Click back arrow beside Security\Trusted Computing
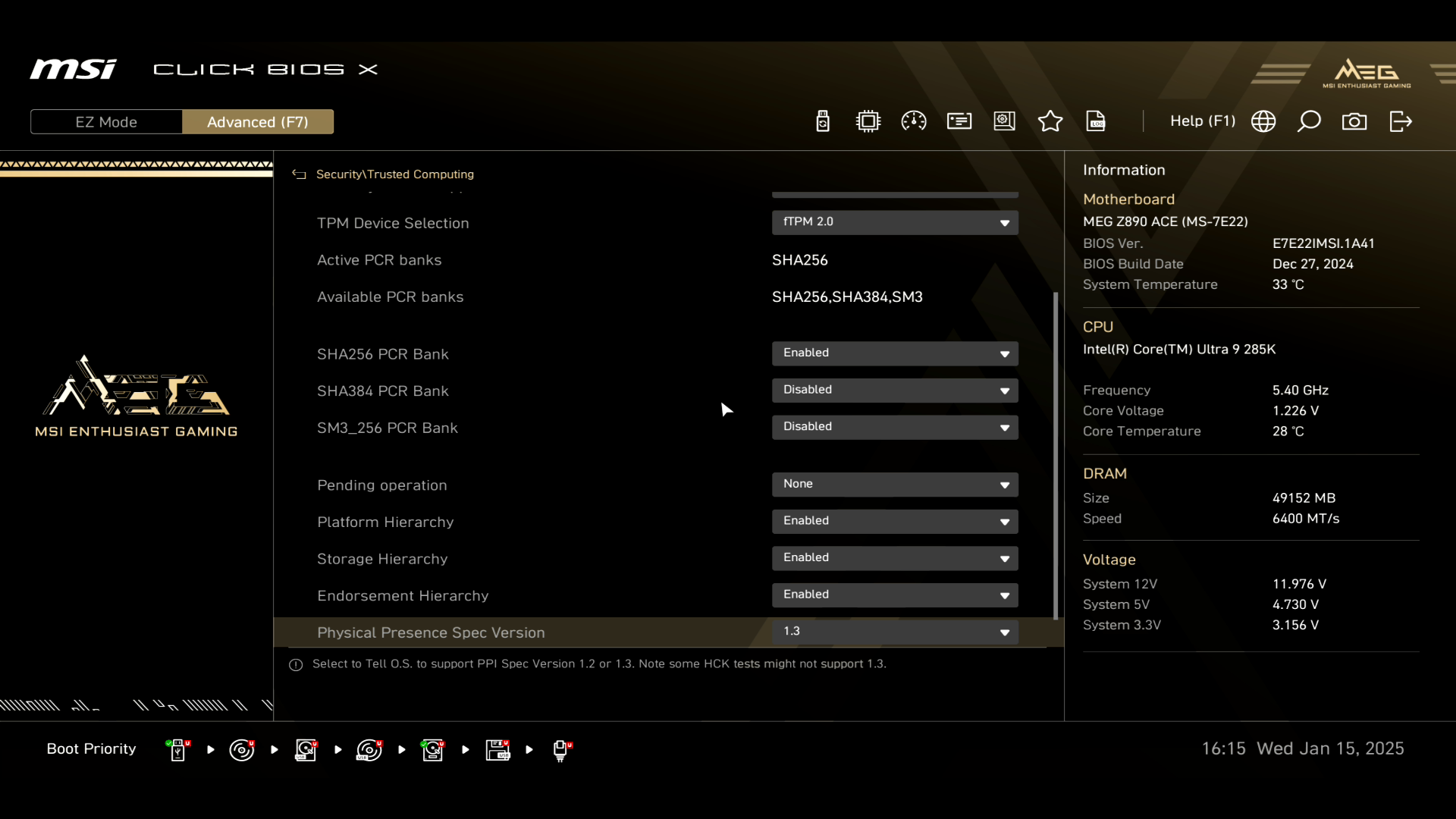1456x819 pixels. [299, 174]
